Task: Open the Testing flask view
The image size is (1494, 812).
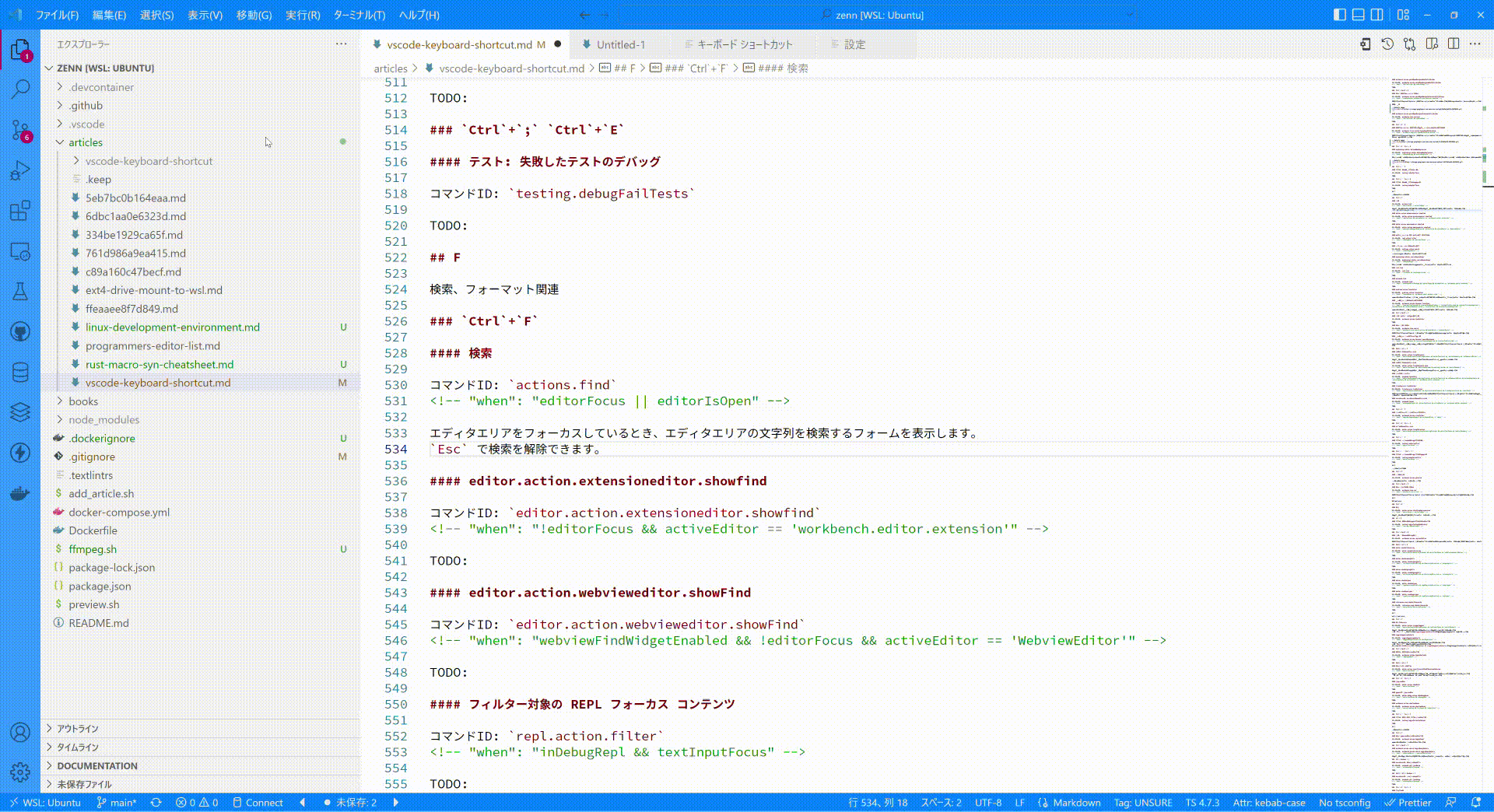Action: point(20,292)
